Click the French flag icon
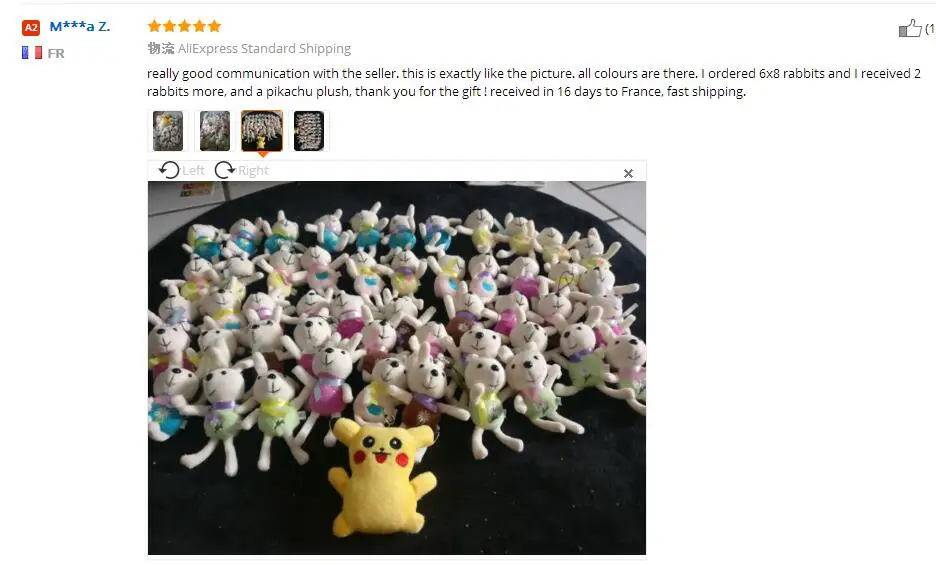Screen dimensions: 936x565 32,53
